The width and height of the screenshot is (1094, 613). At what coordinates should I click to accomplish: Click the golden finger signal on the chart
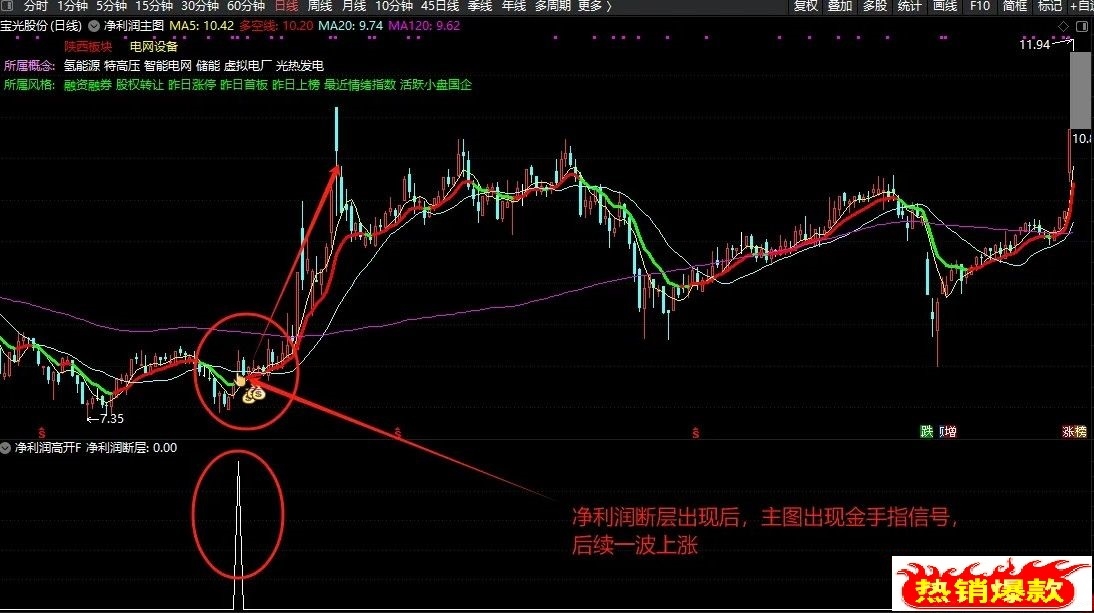click(x=241, y=379)
